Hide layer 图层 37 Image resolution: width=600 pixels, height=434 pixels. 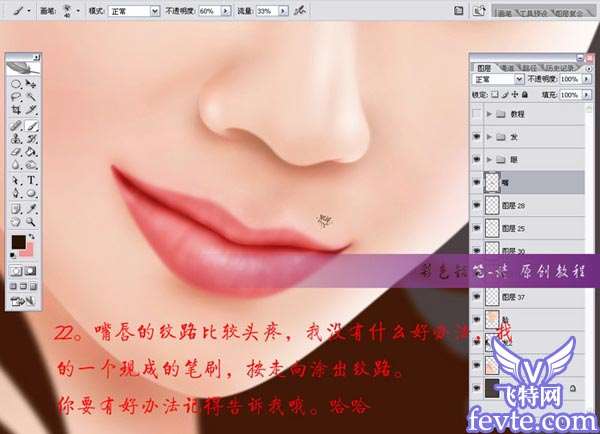click(x=477, y=297)
